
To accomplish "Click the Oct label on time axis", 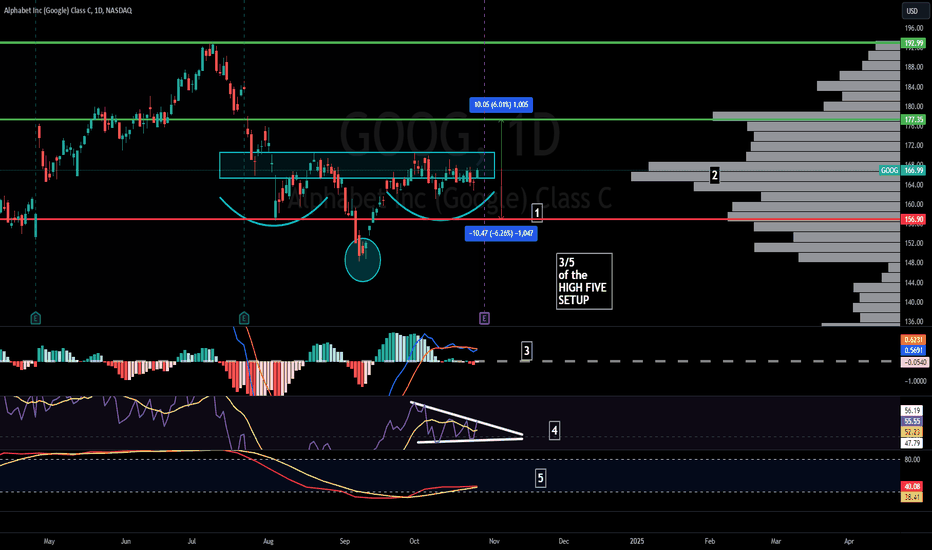I will tap(414, 541).
